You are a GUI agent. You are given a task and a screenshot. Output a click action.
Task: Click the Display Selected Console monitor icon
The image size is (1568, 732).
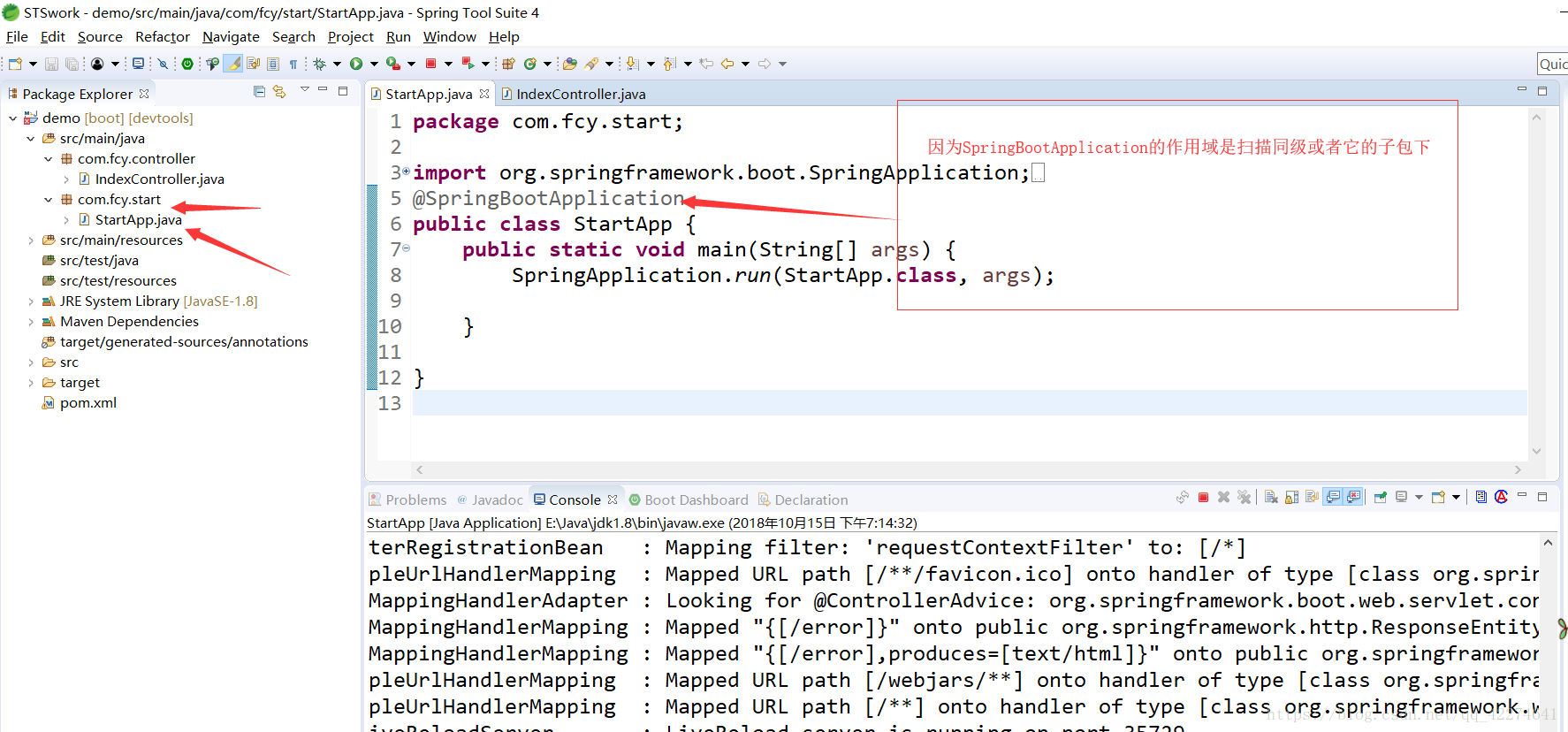point(1401,498)
